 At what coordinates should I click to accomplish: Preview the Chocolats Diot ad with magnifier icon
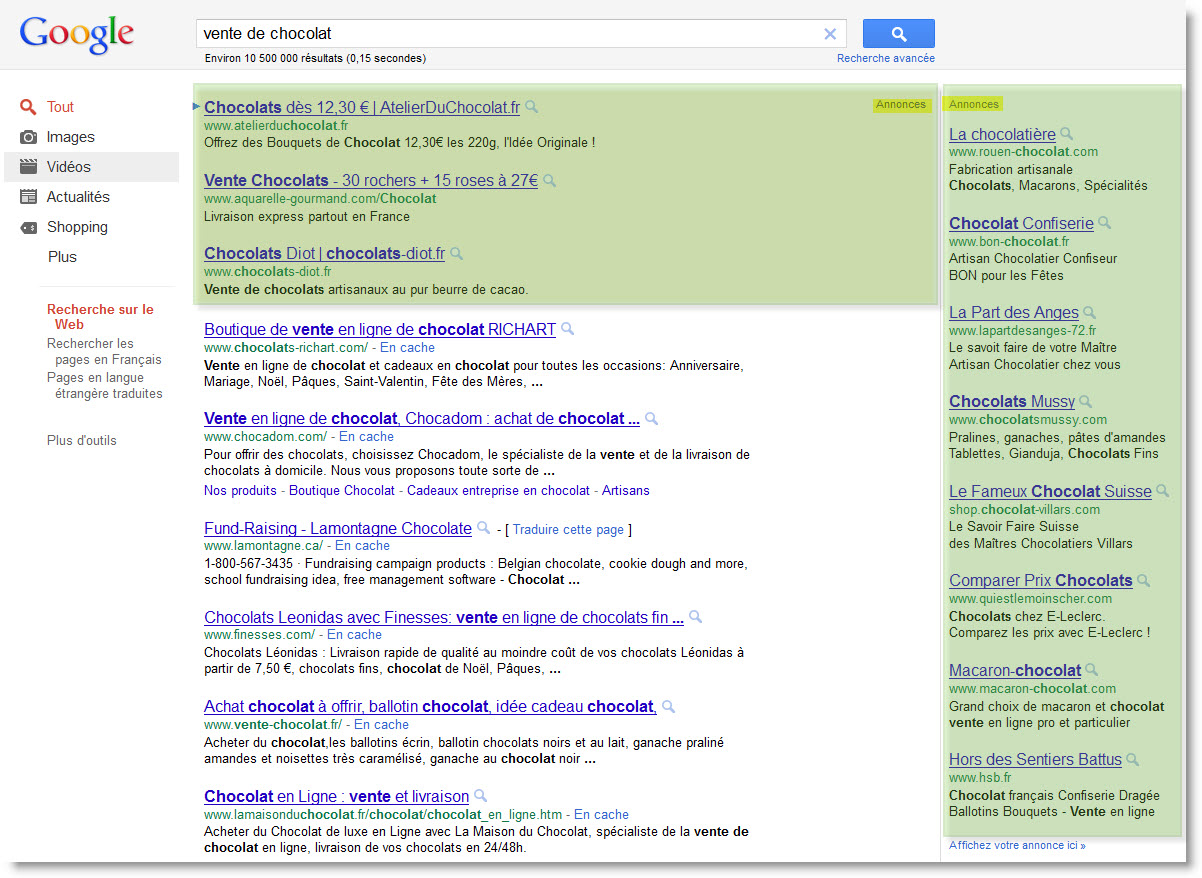tap(456, 254)
